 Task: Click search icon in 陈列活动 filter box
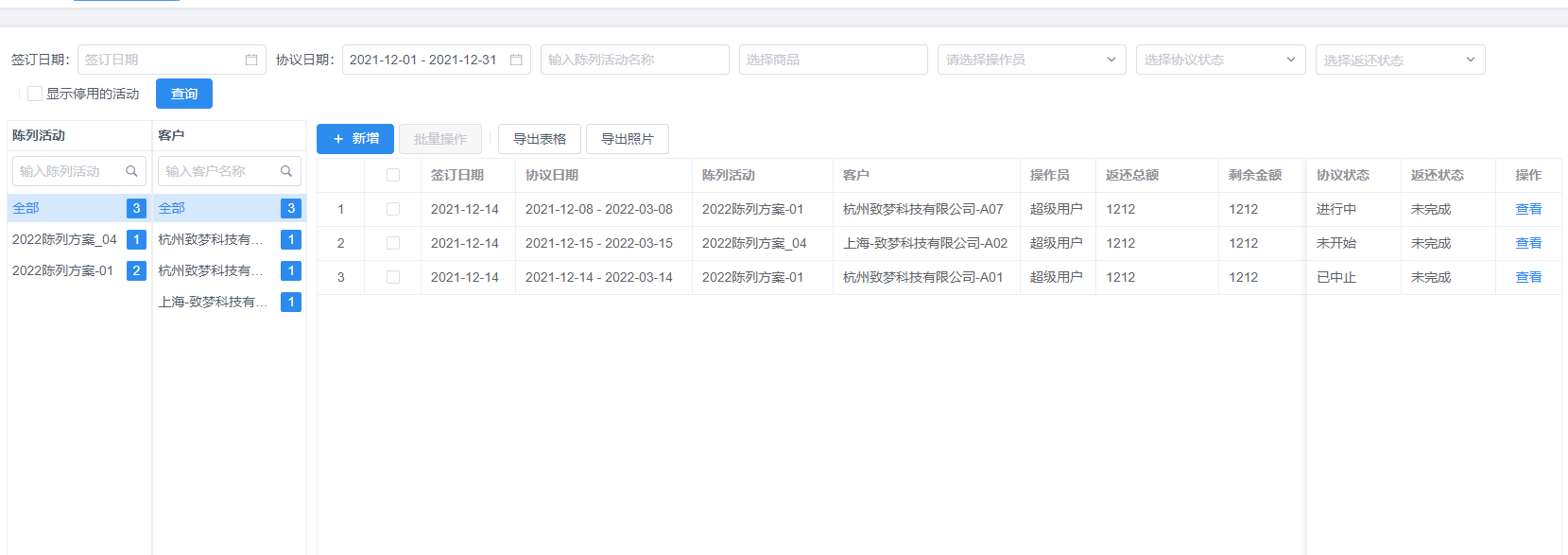coord(131,171)
